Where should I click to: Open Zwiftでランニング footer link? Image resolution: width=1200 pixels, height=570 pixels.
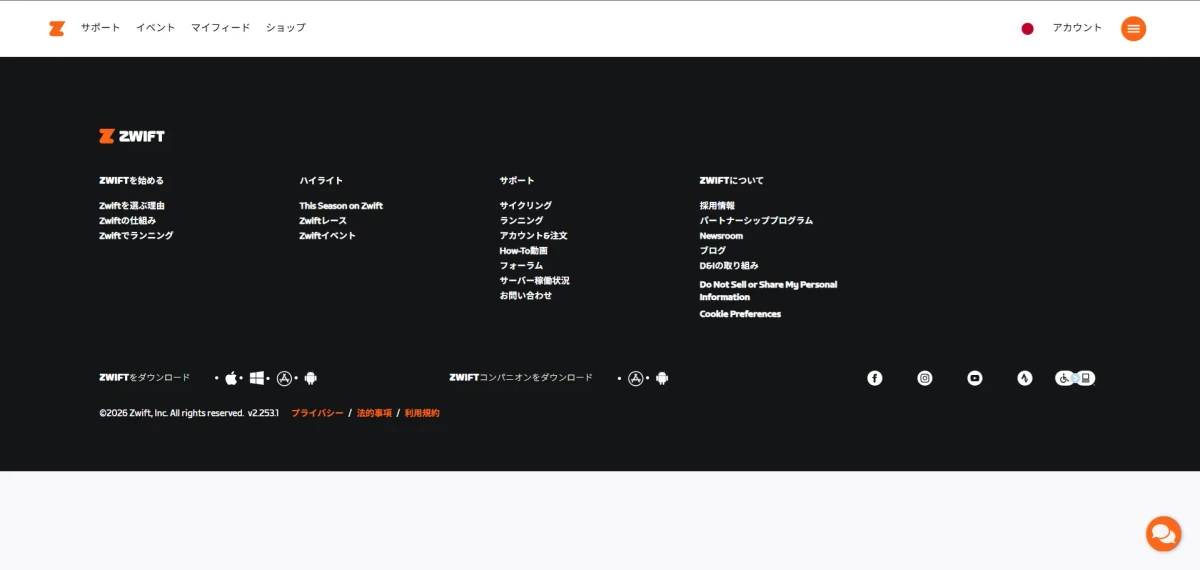[x=136, y=236]
